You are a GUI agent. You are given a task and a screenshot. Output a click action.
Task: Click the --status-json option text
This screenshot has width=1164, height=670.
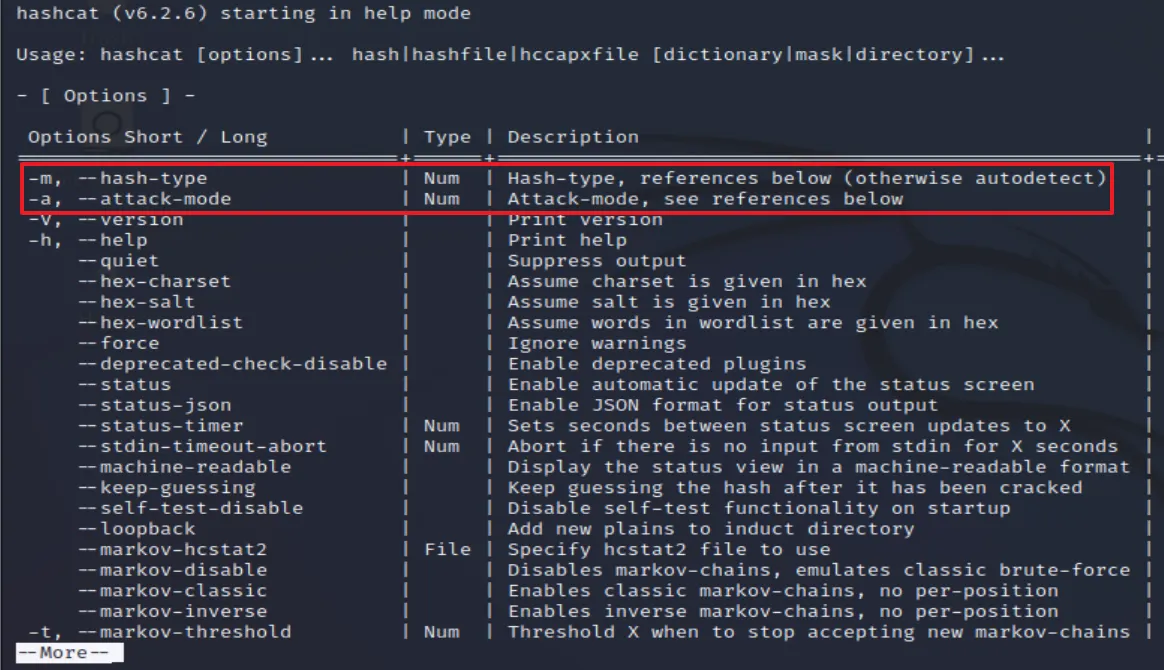[154, 405]
